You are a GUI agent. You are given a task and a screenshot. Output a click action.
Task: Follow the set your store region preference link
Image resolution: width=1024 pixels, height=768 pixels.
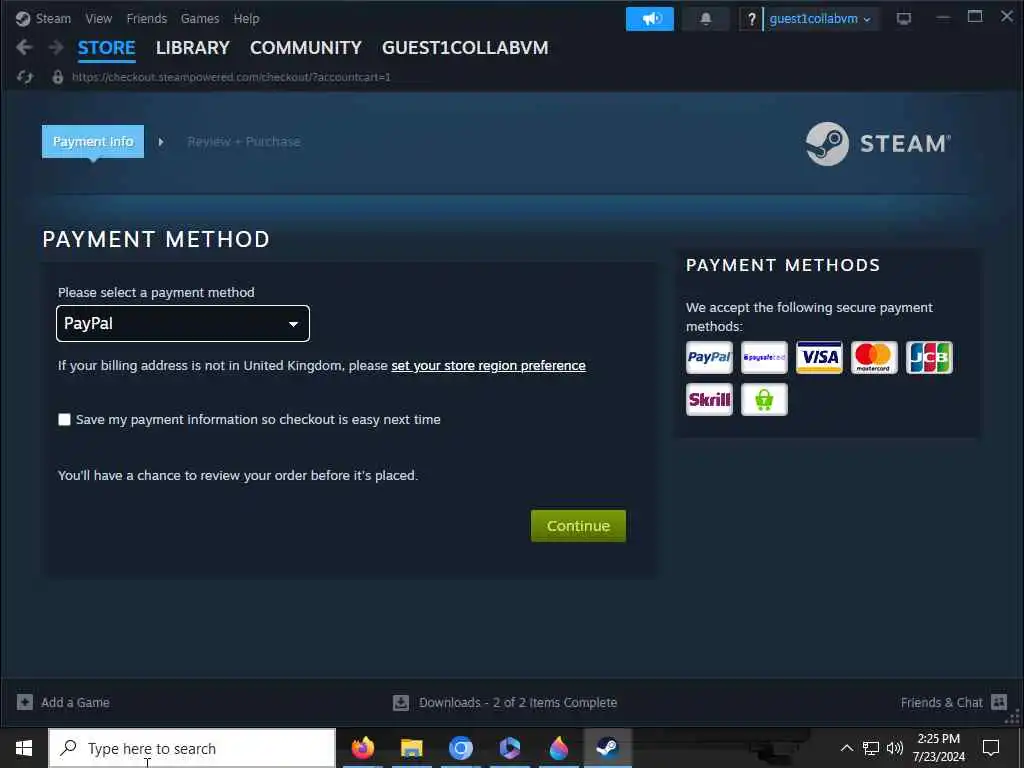(x=488, y=366)
